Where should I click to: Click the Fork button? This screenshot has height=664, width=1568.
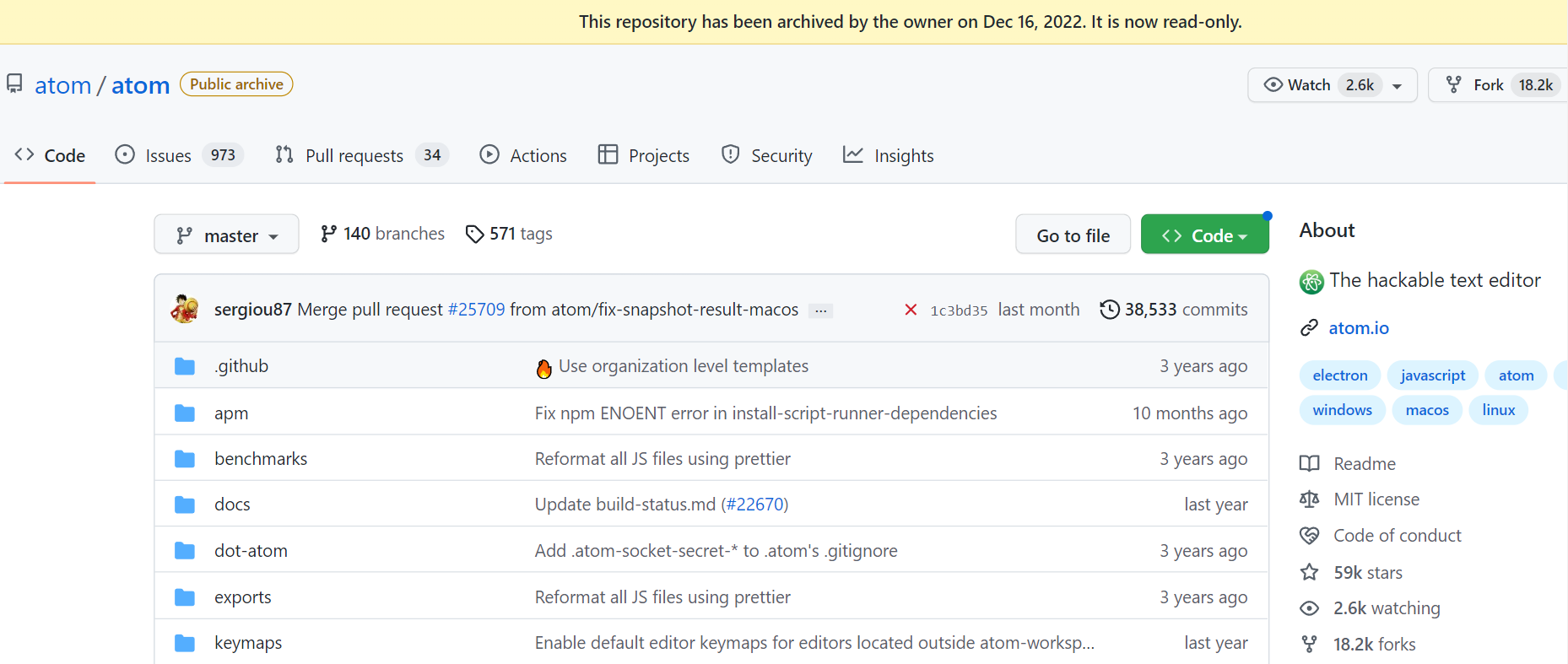point(1498,85)
